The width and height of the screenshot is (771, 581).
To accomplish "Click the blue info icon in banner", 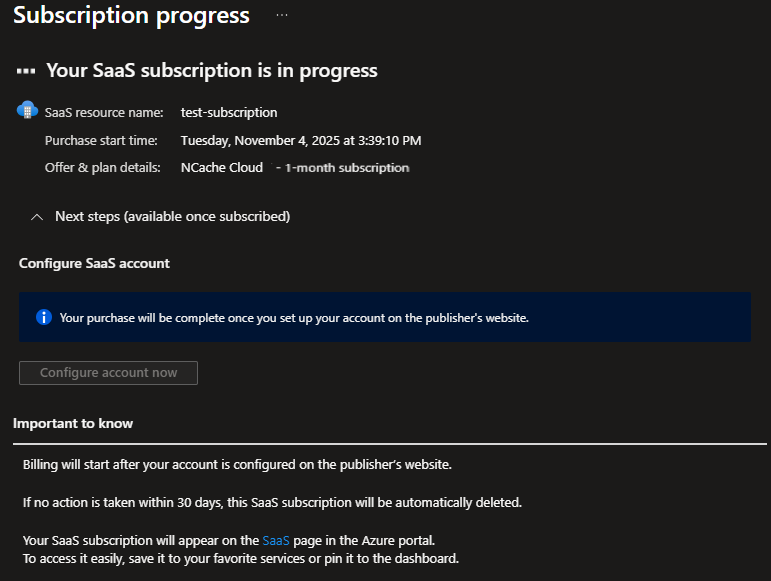I will (44, 318).
